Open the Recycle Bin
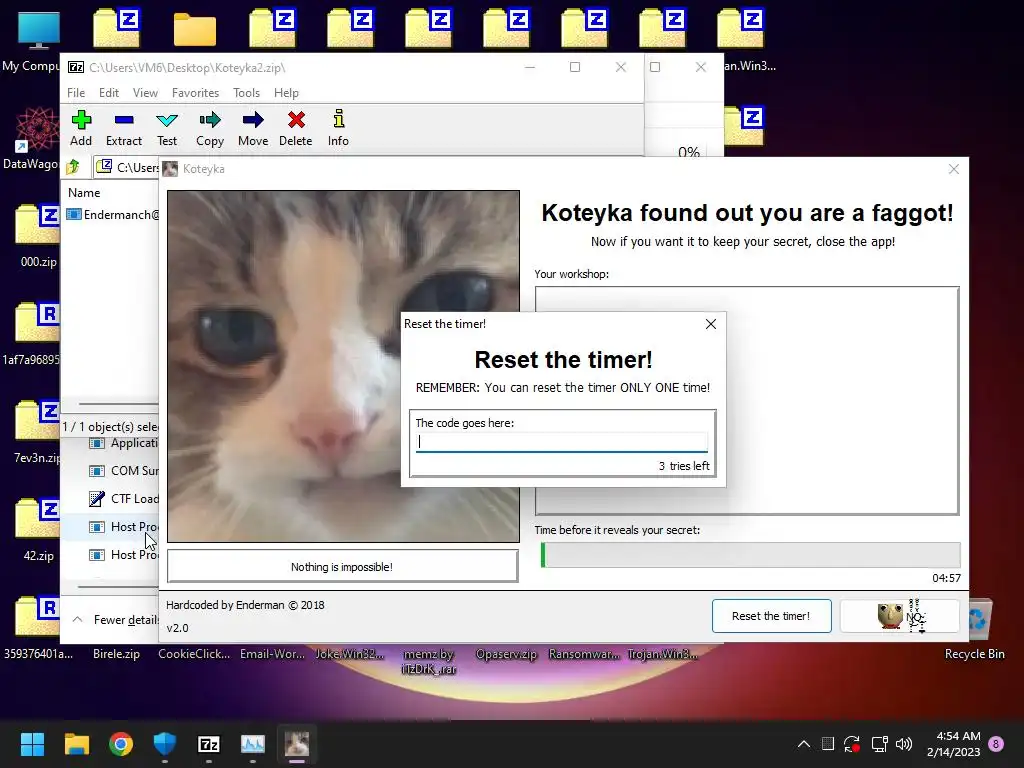The image size is (1024, 768). tap(975, 630)
